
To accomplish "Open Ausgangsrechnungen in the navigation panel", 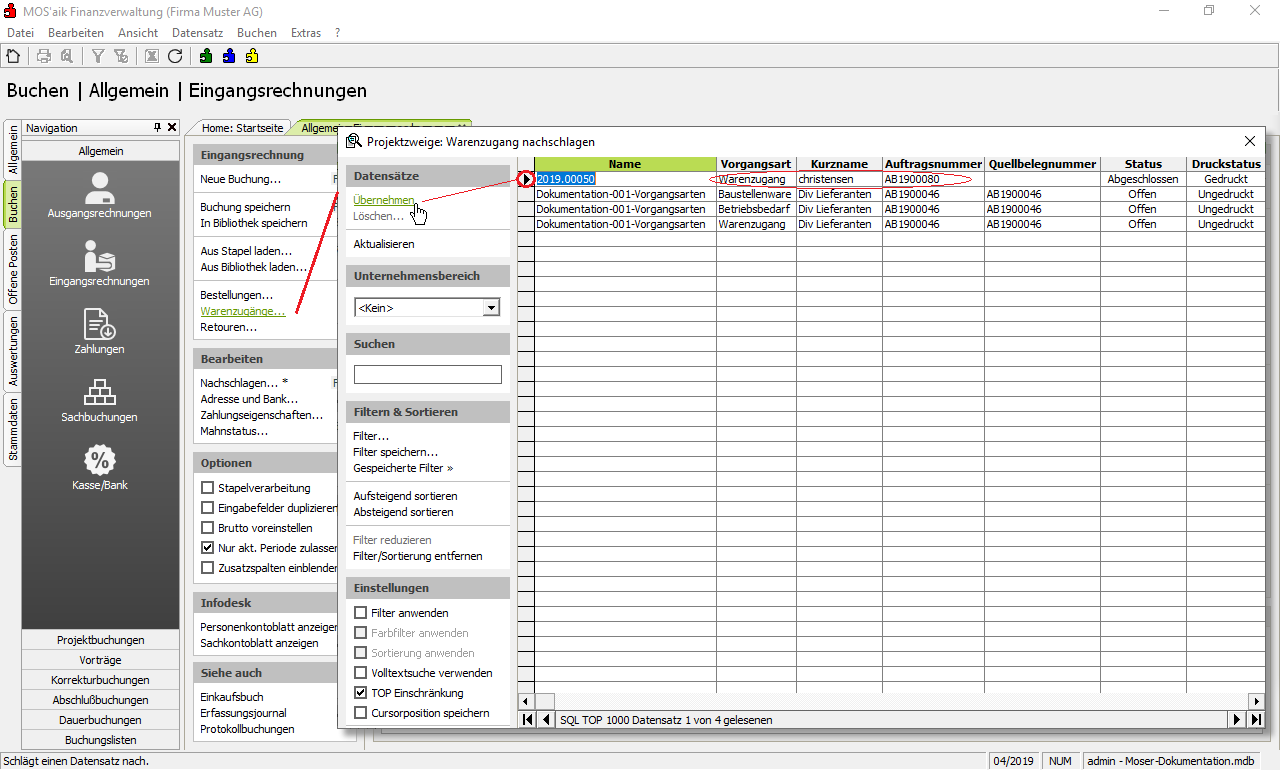I will (99, 196).
